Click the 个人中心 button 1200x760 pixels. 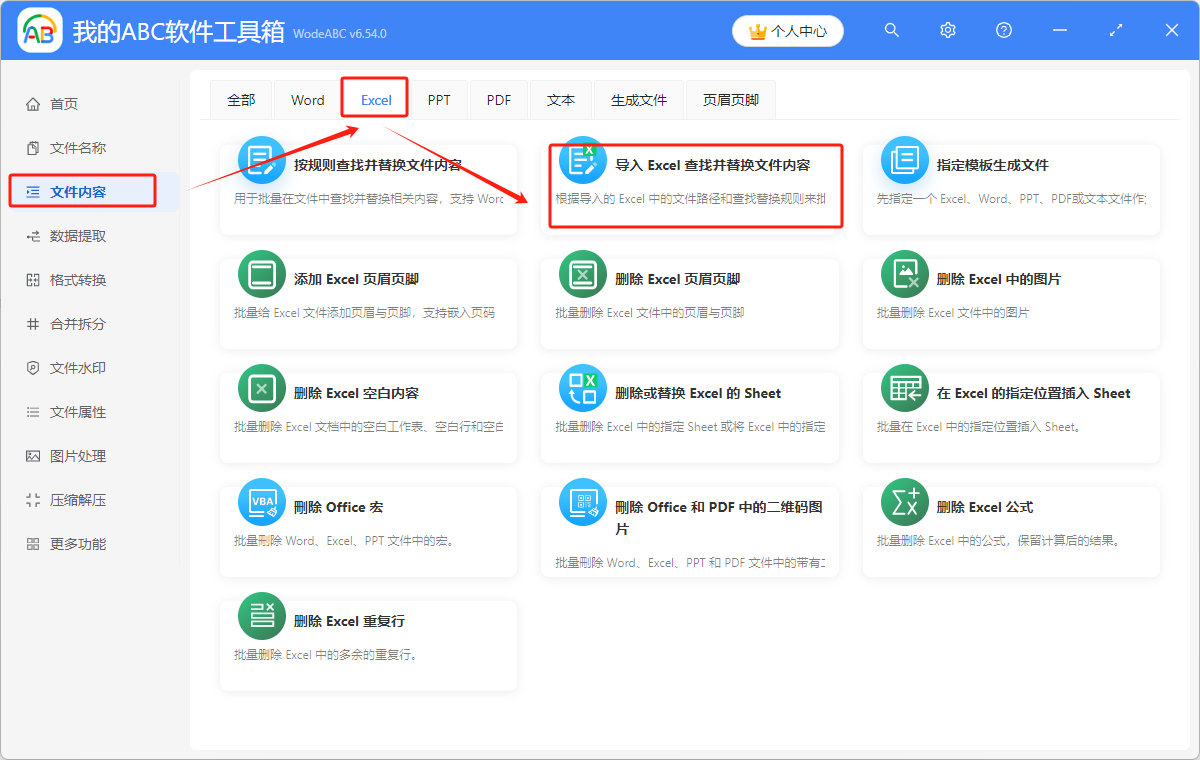pyautogui.click(x=788, y=31)
